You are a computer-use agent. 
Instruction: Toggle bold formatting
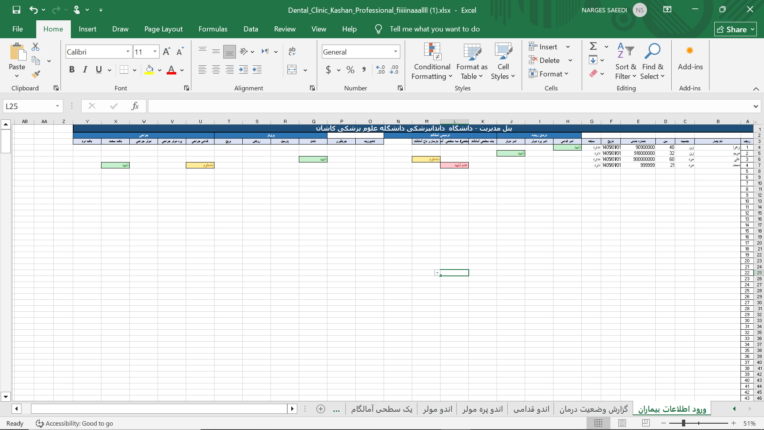coord(72,70)
